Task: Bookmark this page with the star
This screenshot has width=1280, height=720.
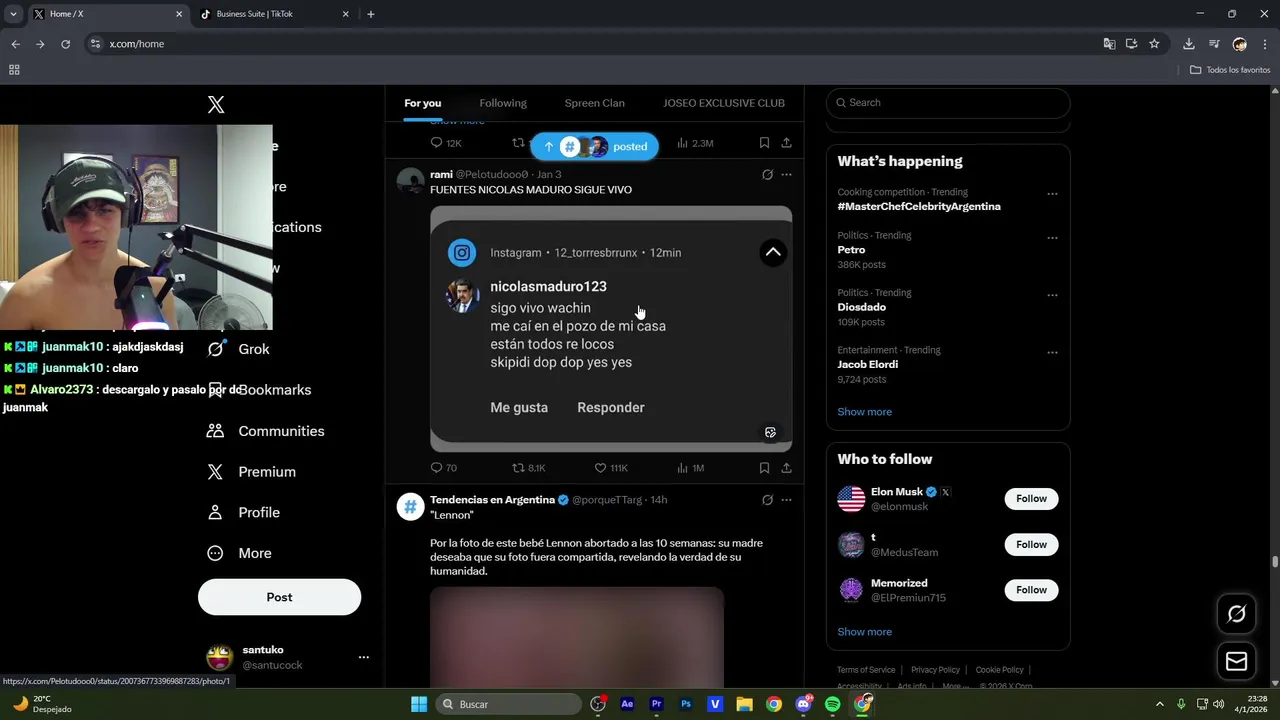Action: point(1154,44)
